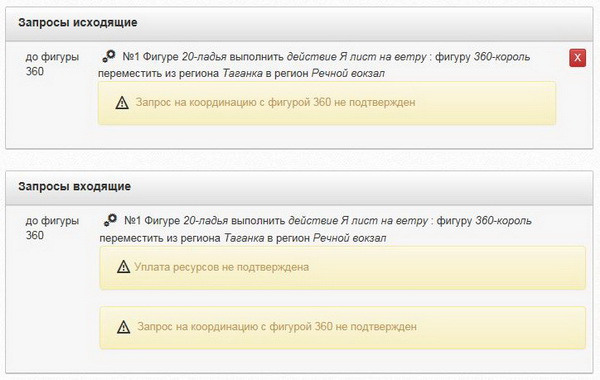Select the Запросы входящие panel header
This screenshot has height=380, width=600.
tap(299, 187)
